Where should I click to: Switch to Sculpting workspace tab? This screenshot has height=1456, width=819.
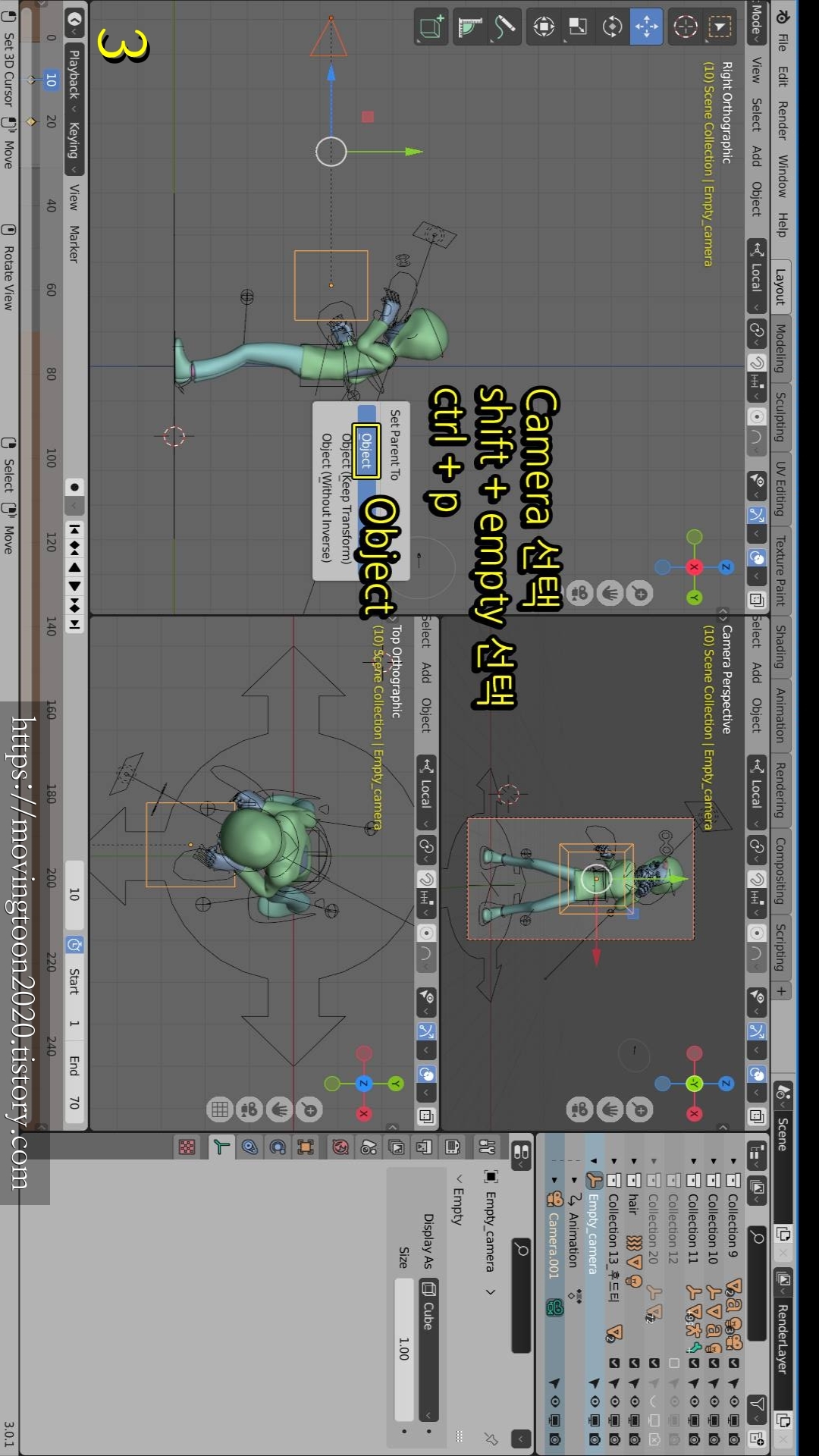pyautogui.click(x=780, y=416)
